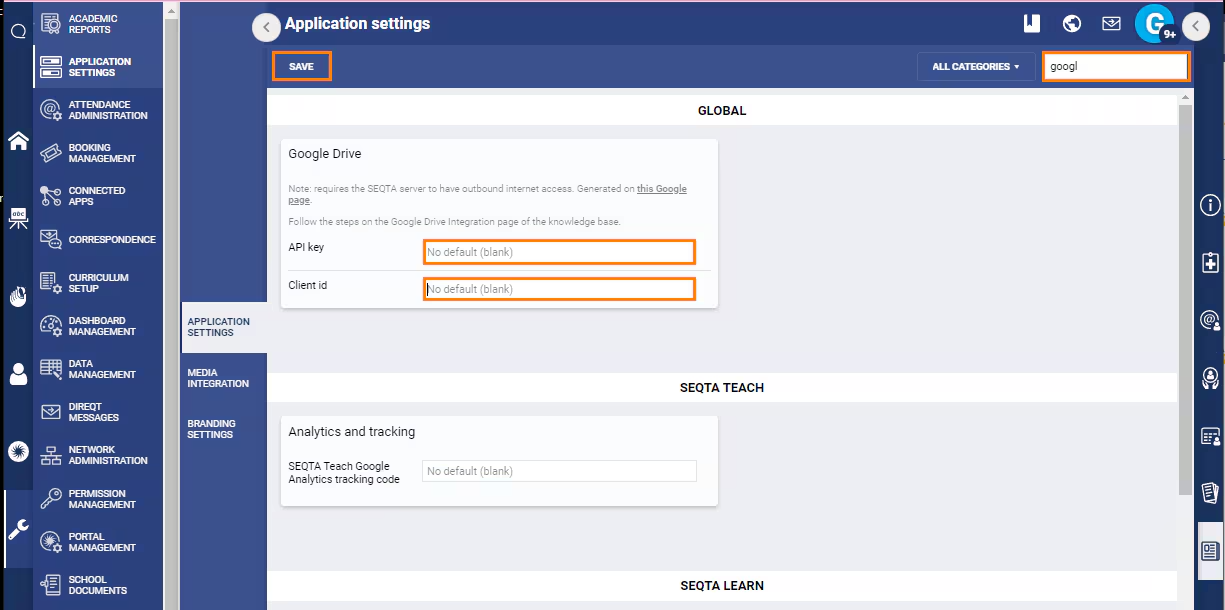
Task: Open Booking Management
Action: click(98, 153)
